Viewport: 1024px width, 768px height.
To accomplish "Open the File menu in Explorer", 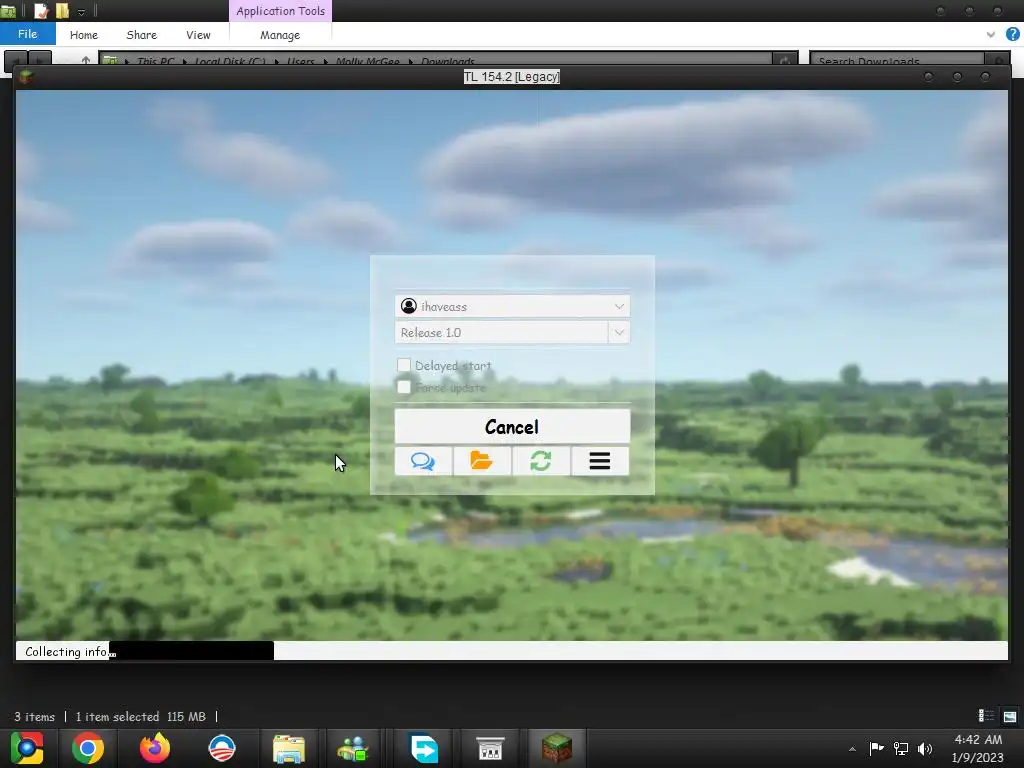I will click(27, 34).
